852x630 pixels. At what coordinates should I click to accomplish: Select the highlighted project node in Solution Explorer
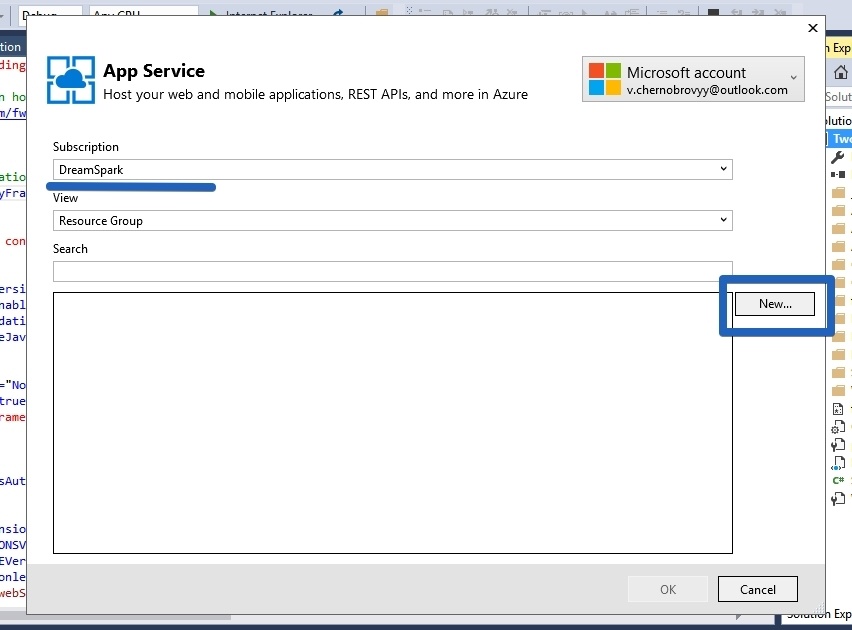coord(840,139)
